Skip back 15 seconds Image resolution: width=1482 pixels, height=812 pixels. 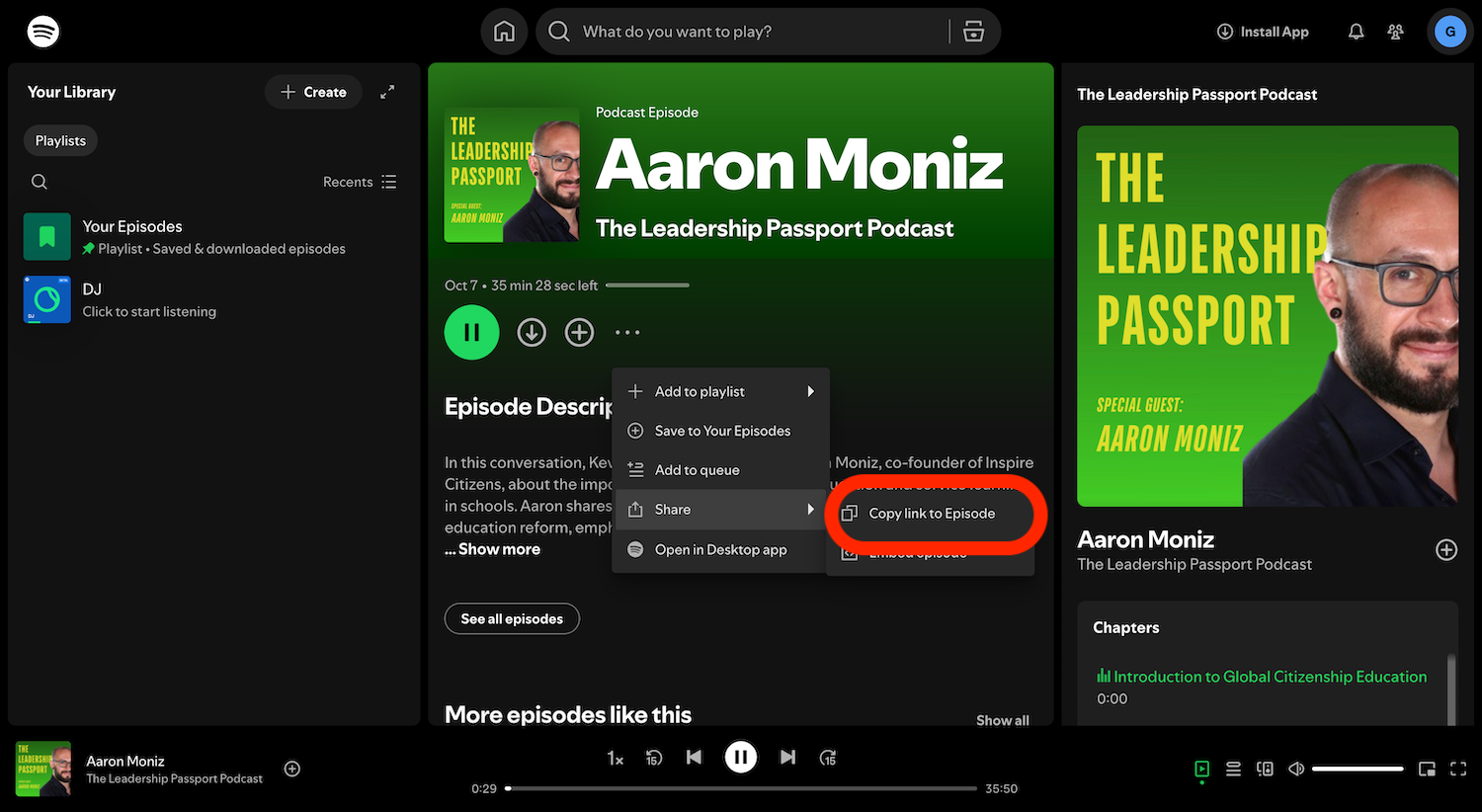click(653, 757)
